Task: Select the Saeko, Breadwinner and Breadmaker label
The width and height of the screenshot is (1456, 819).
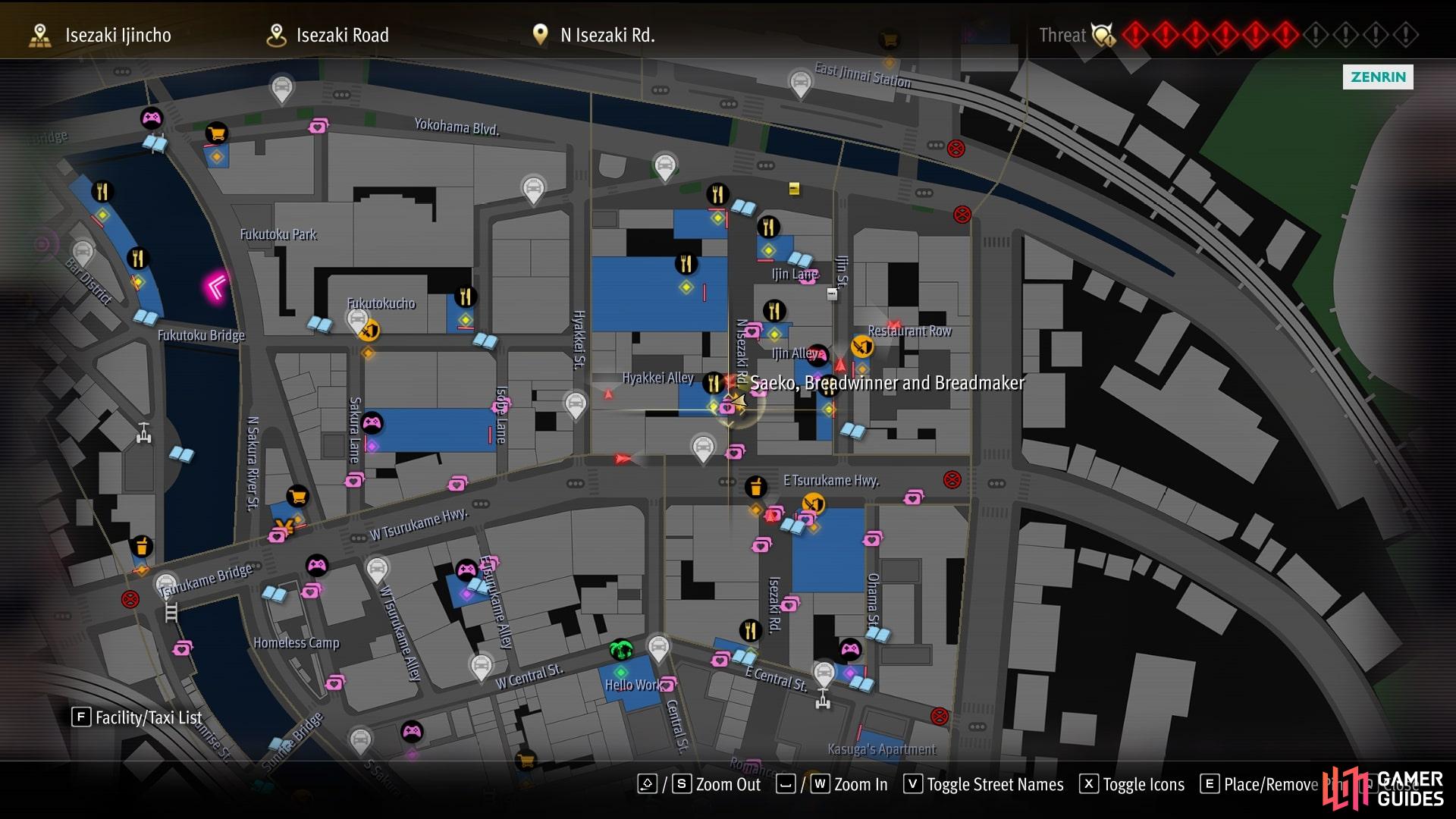Action: (x=887, y=383)
